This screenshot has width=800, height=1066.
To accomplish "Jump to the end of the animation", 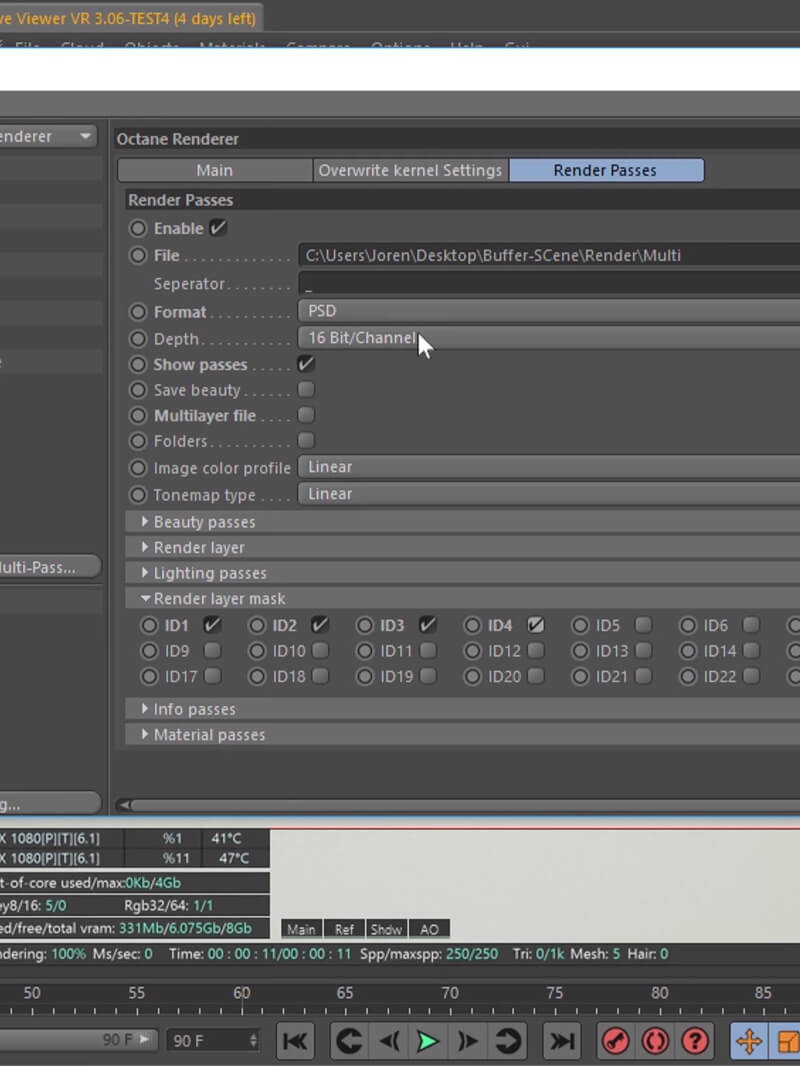I will pos(562,1041).
